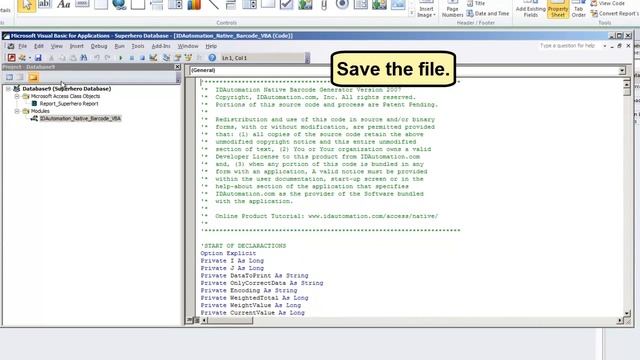Run the macro with the play icon
The width and height of the screenshot is (640, 360).
click(121, 58)
